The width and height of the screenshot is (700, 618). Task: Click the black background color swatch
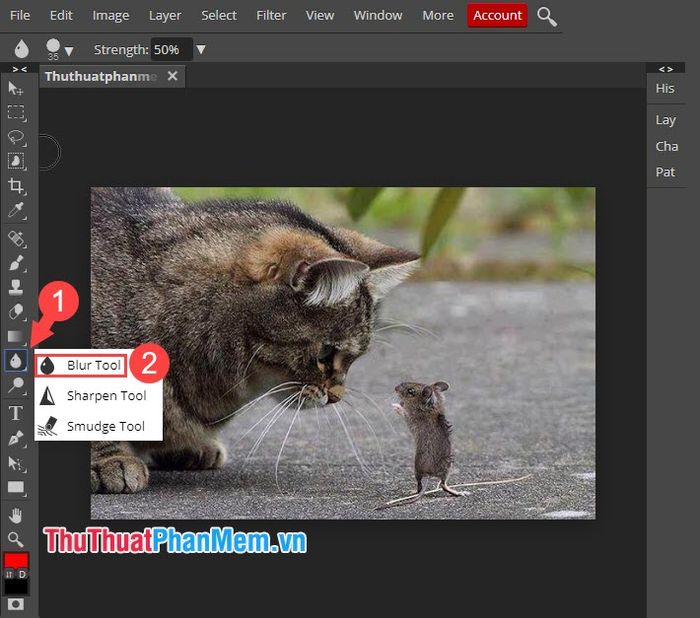coord(16,587)
